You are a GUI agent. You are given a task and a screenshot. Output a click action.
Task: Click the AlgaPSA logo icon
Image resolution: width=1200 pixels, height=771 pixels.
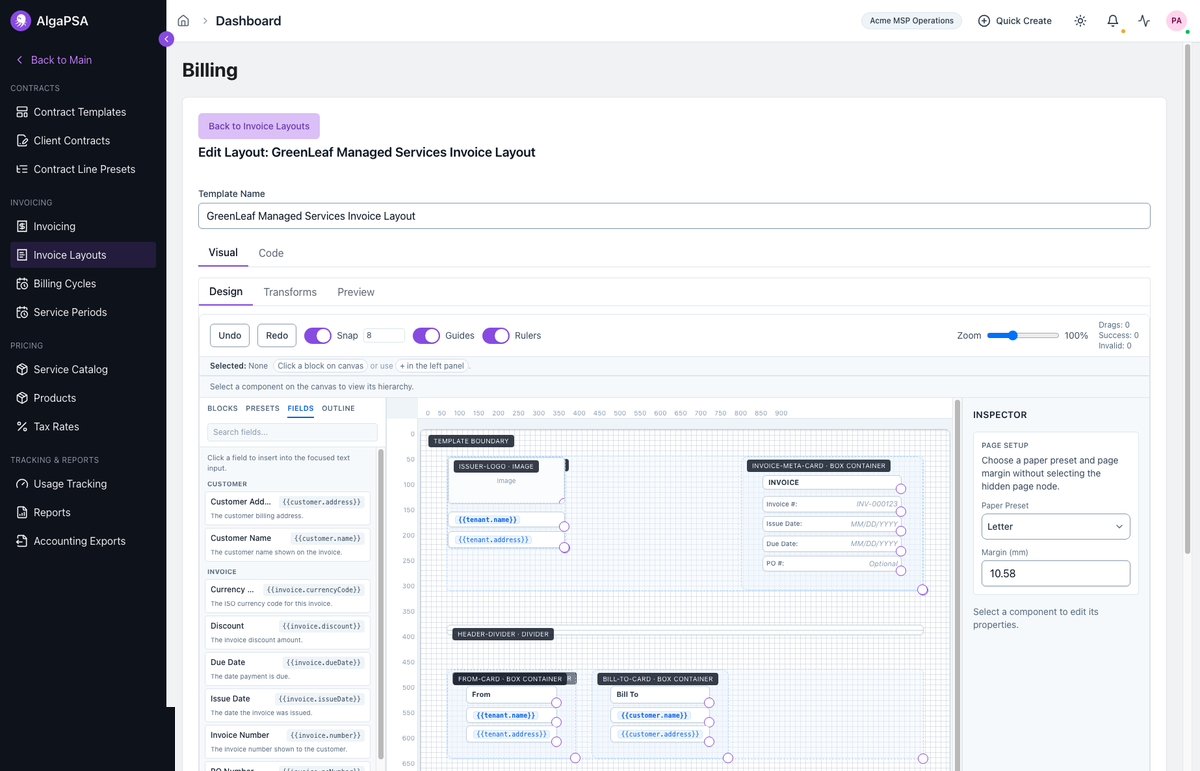20,20
